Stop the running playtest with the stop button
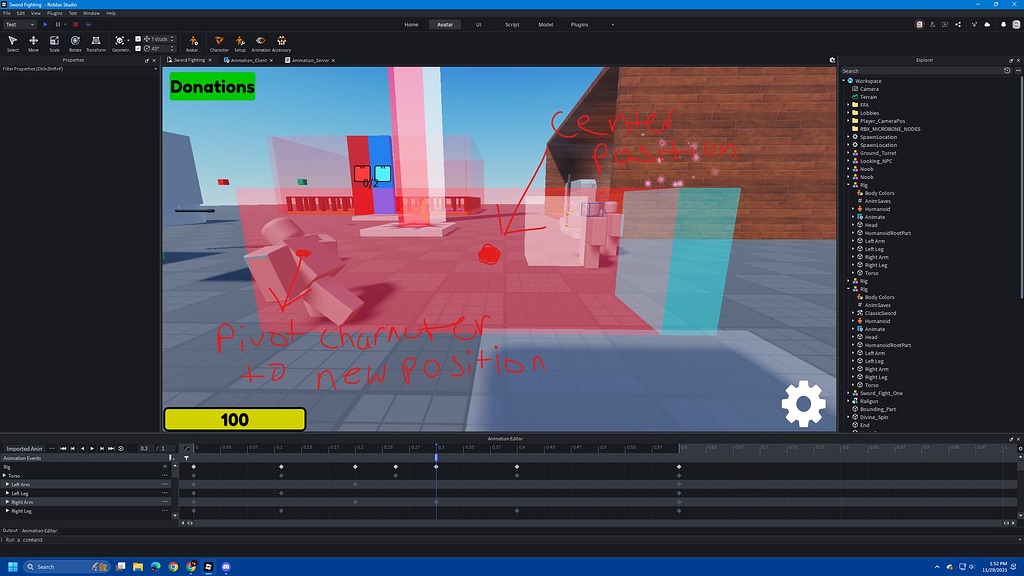This screenshot has height=576, width=1024. [x=76, y=25]
